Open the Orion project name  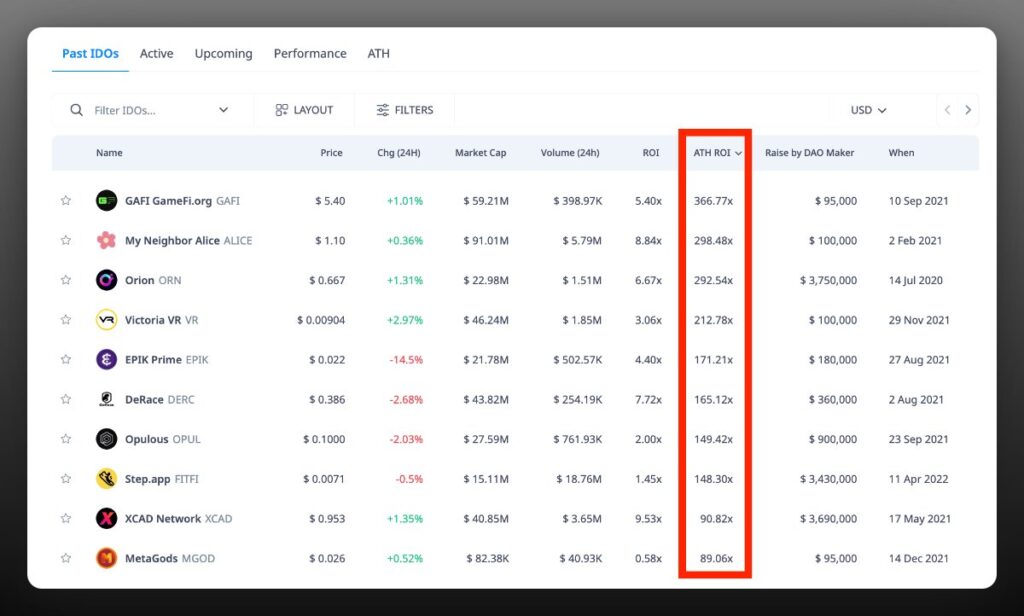(140, 280)
